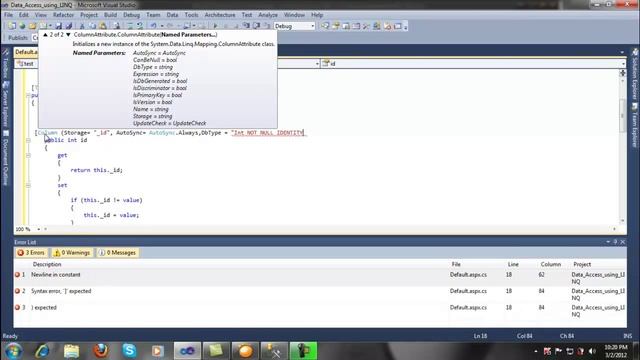The height and width of the screenshot is (360, 640).
Task: Open Firefox from the taskbar
Action: (100, 351)
